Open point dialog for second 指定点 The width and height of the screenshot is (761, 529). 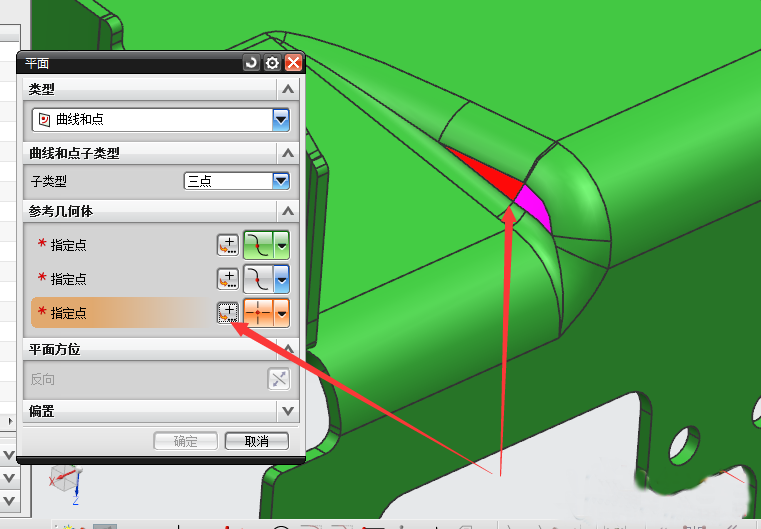(227, 279)
